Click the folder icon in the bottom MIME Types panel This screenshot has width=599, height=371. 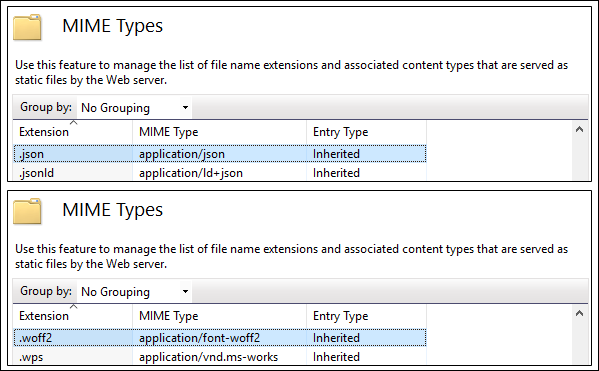pos(27,211)
